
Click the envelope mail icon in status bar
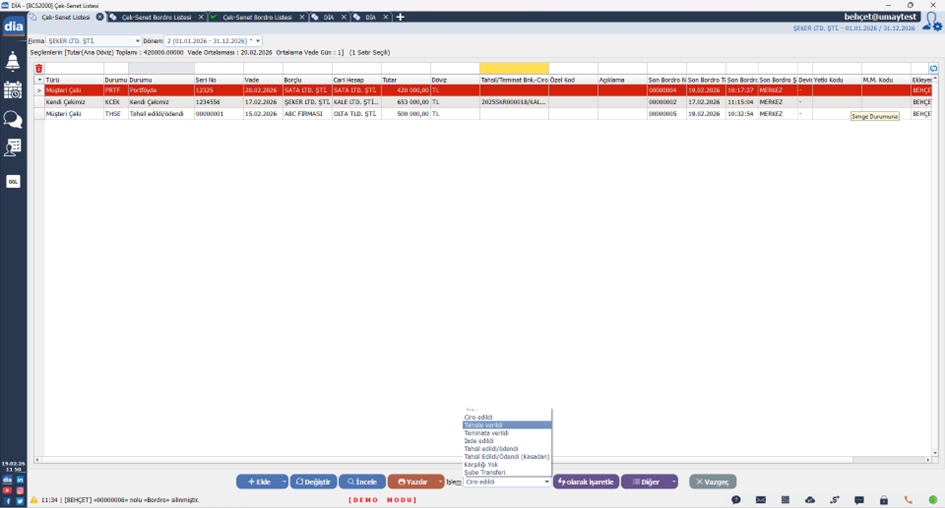pyautogui.click(x=761, y=500)
